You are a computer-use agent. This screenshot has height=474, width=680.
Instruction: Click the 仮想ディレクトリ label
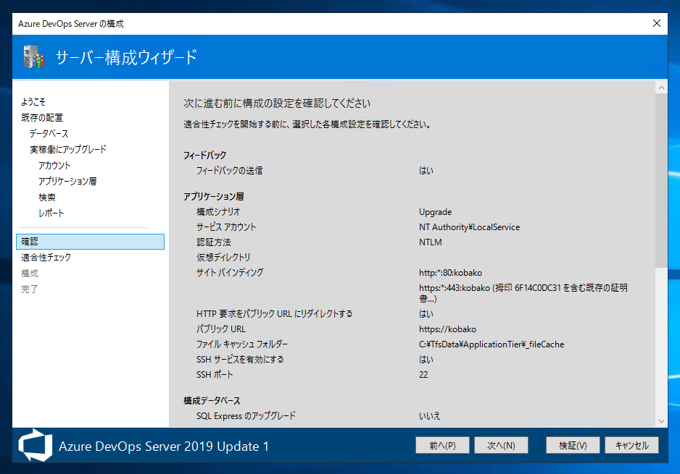[223, 258]
